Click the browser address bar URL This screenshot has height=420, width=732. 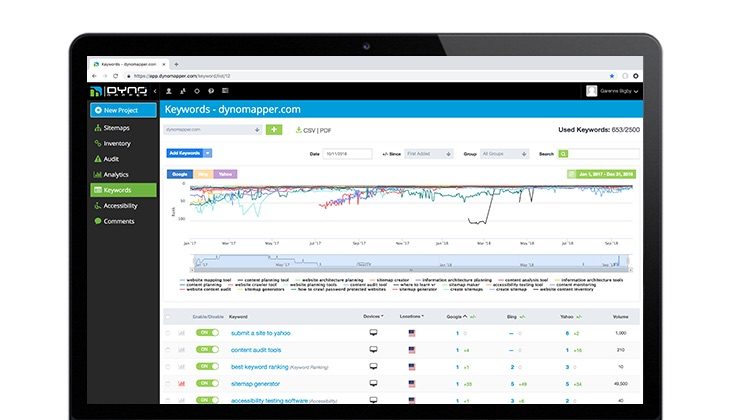click(182, 76)
